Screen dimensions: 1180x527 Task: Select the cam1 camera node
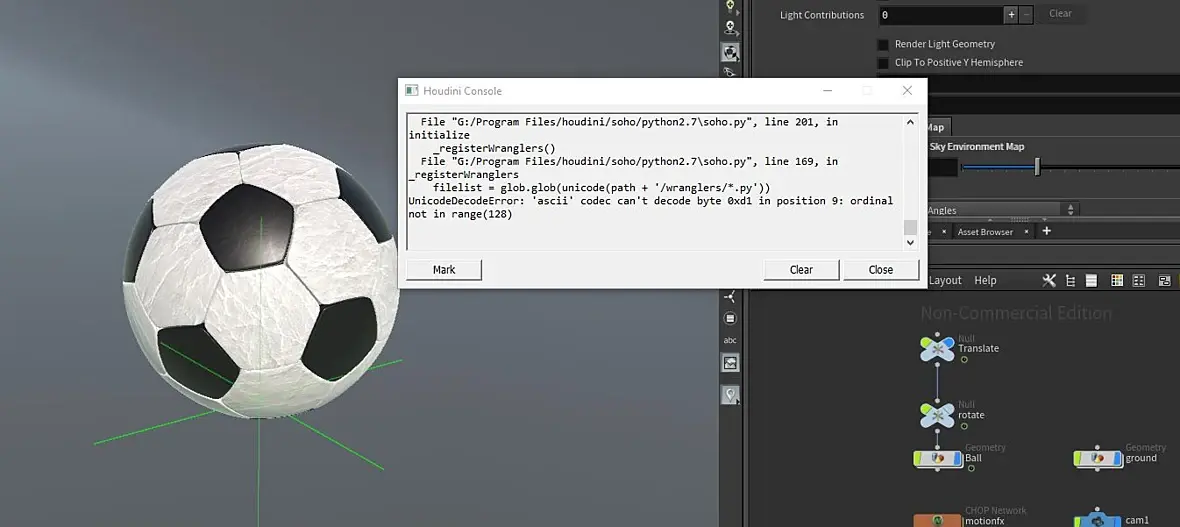(1096, 519)
